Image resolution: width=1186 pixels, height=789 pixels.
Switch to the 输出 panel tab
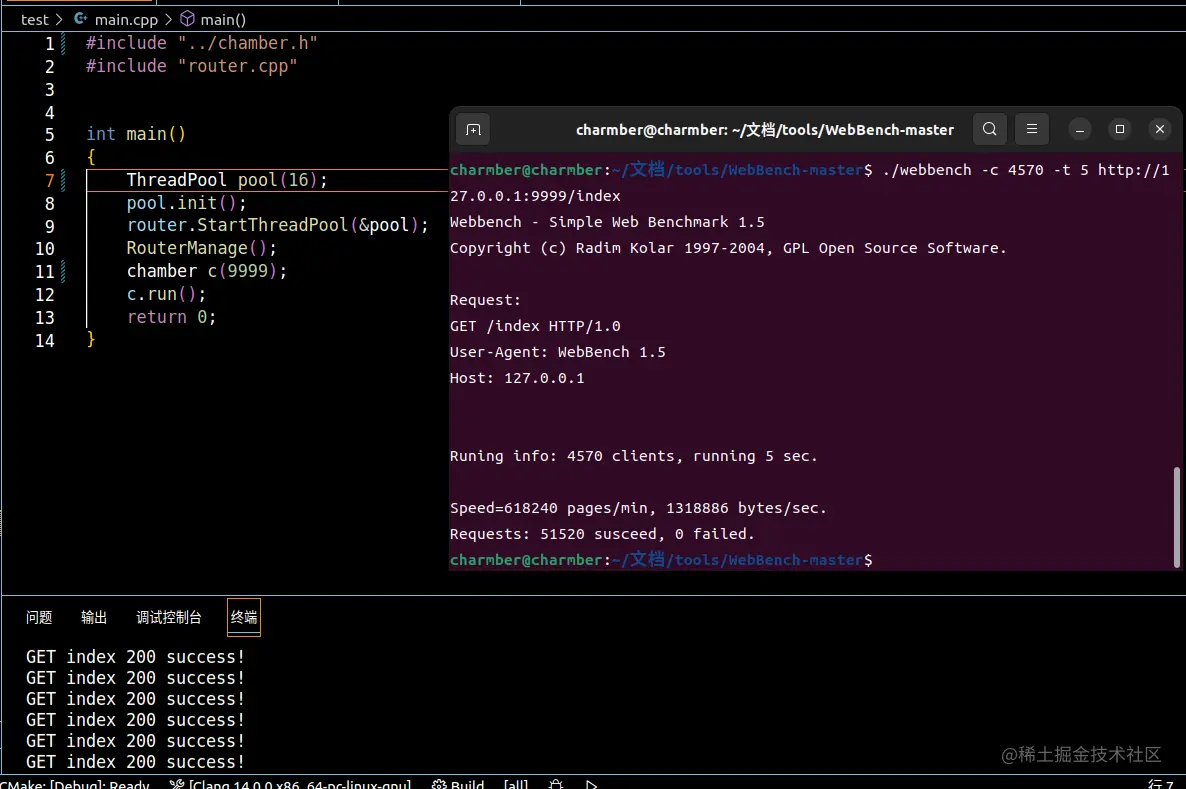coord(94,617)
